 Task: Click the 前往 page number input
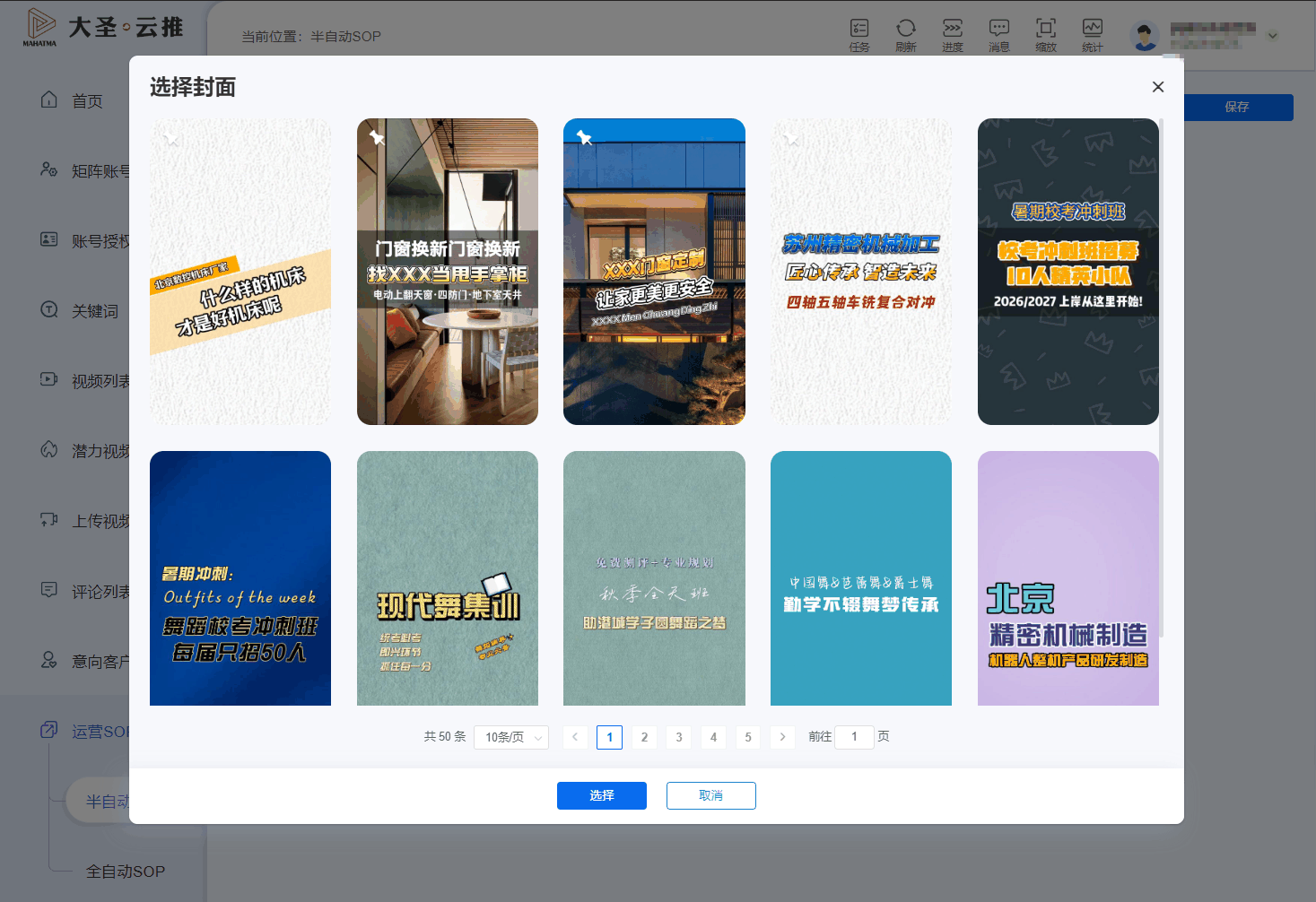[854, 737]
